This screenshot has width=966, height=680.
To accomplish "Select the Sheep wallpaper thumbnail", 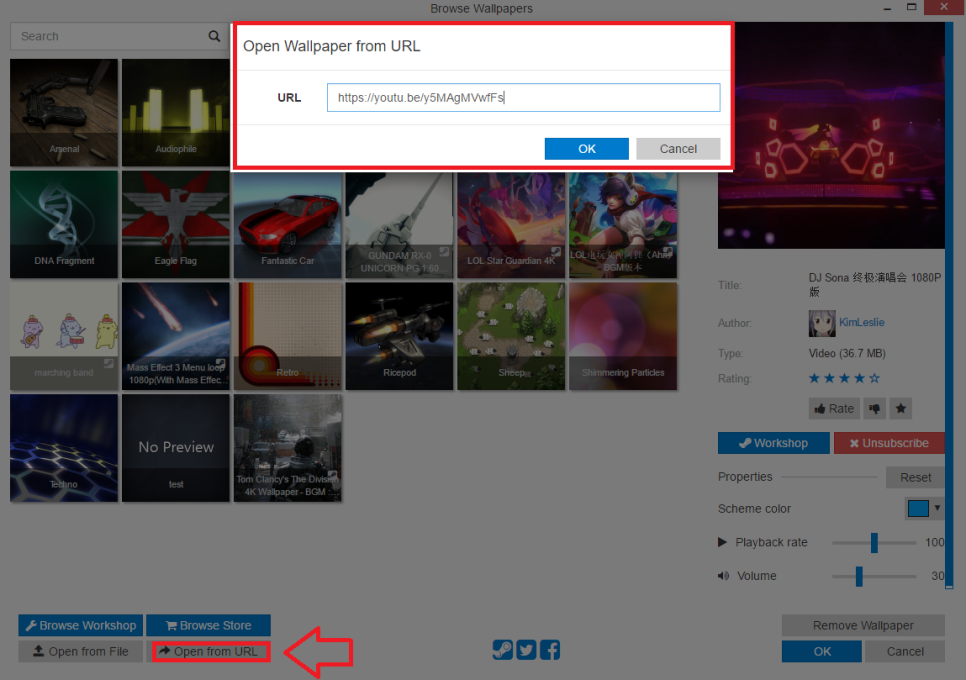I will [511, 336].
